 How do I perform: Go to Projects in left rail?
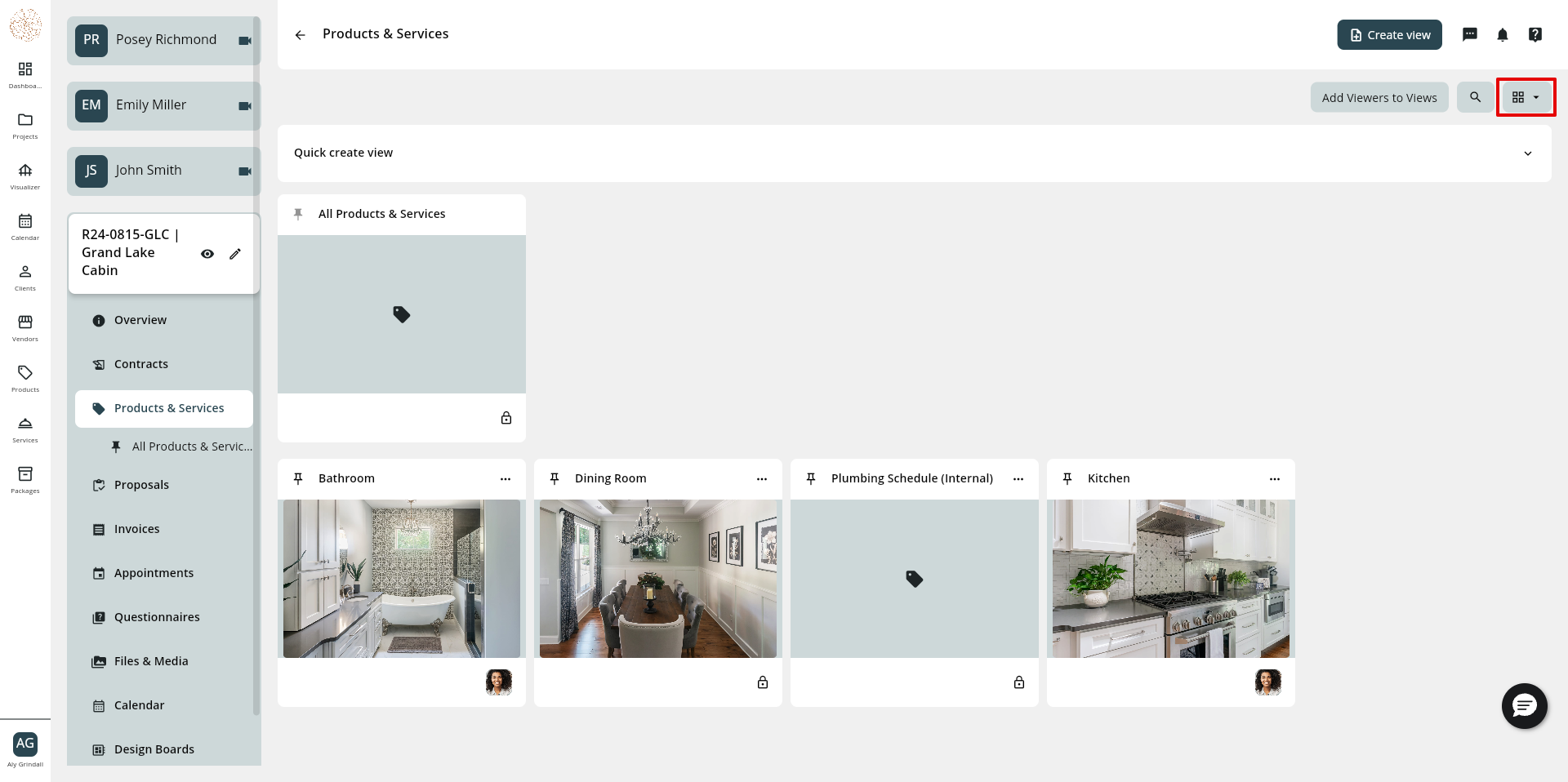(25, 125)
